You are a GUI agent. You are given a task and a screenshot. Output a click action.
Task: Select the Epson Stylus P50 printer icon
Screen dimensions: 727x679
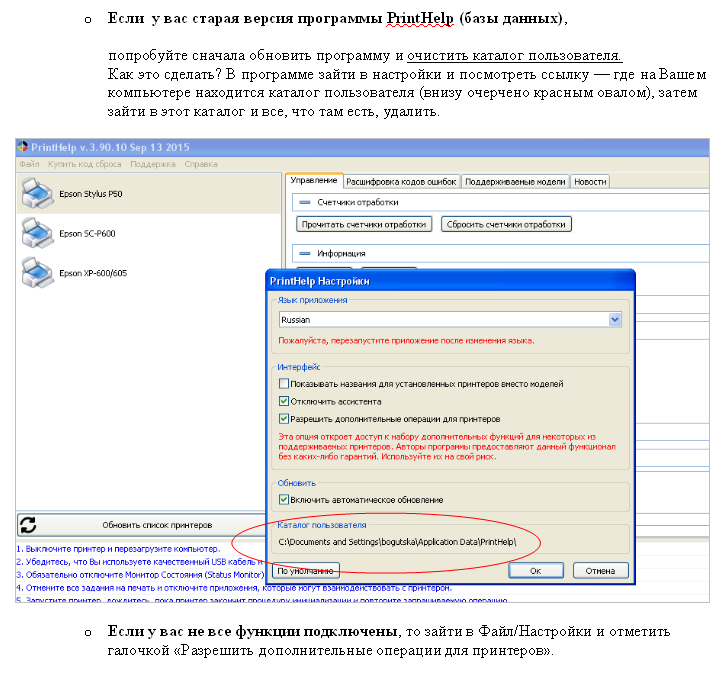click(38, 193)
